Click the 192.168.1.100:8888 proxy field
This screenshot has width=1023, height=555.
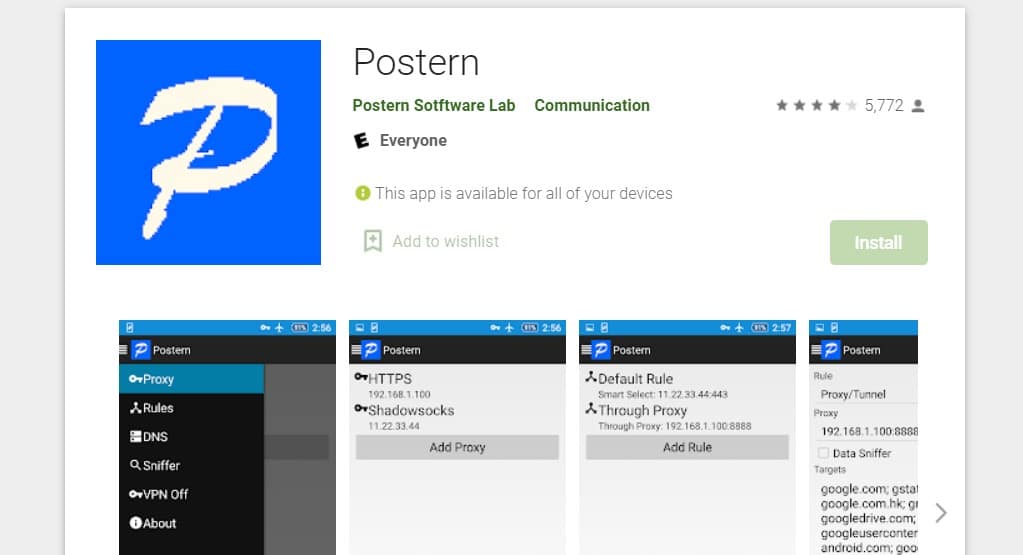click(x=865, y=431)
